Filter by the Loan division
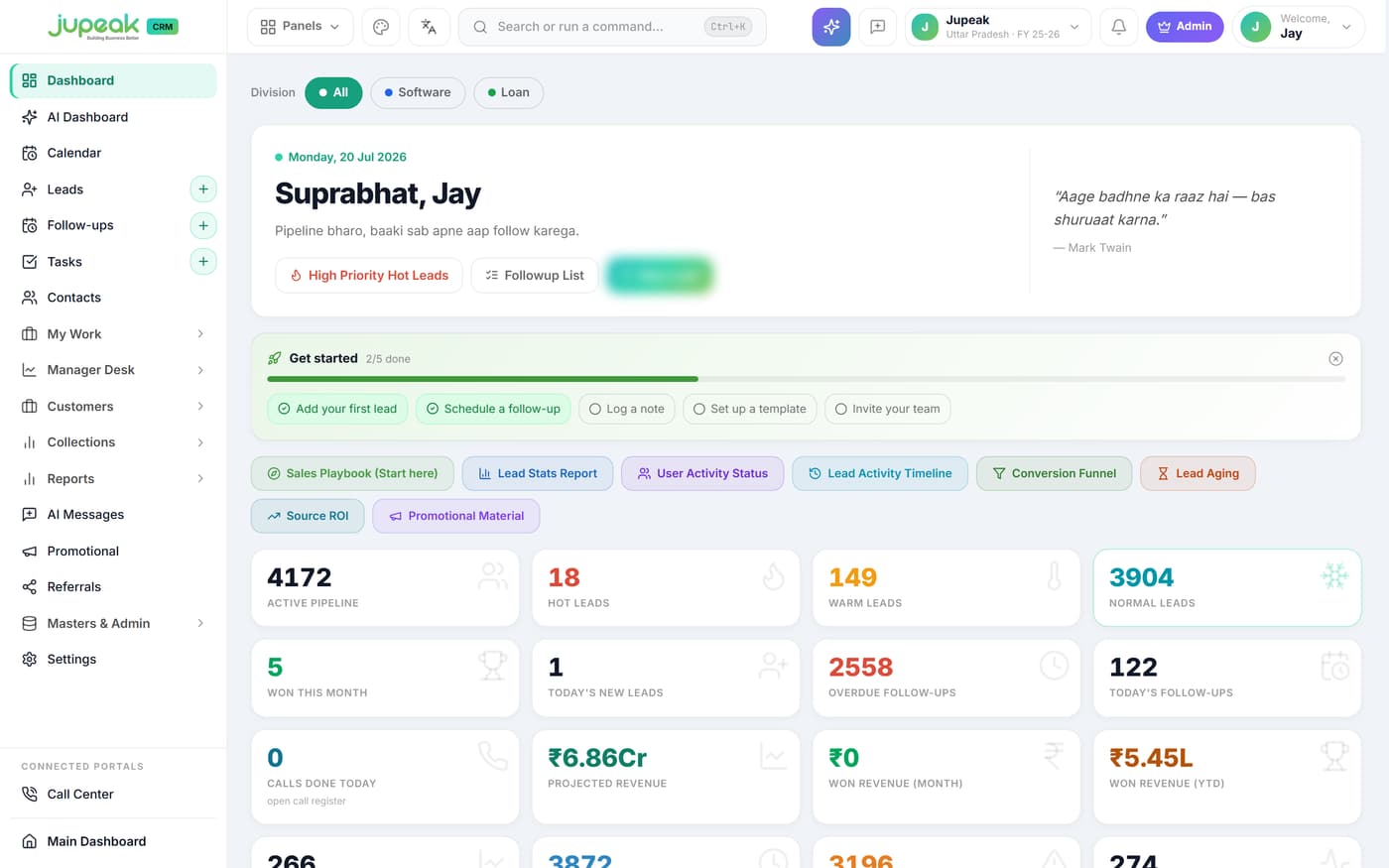The image size is (1389, 868). (x=509, y=92)
